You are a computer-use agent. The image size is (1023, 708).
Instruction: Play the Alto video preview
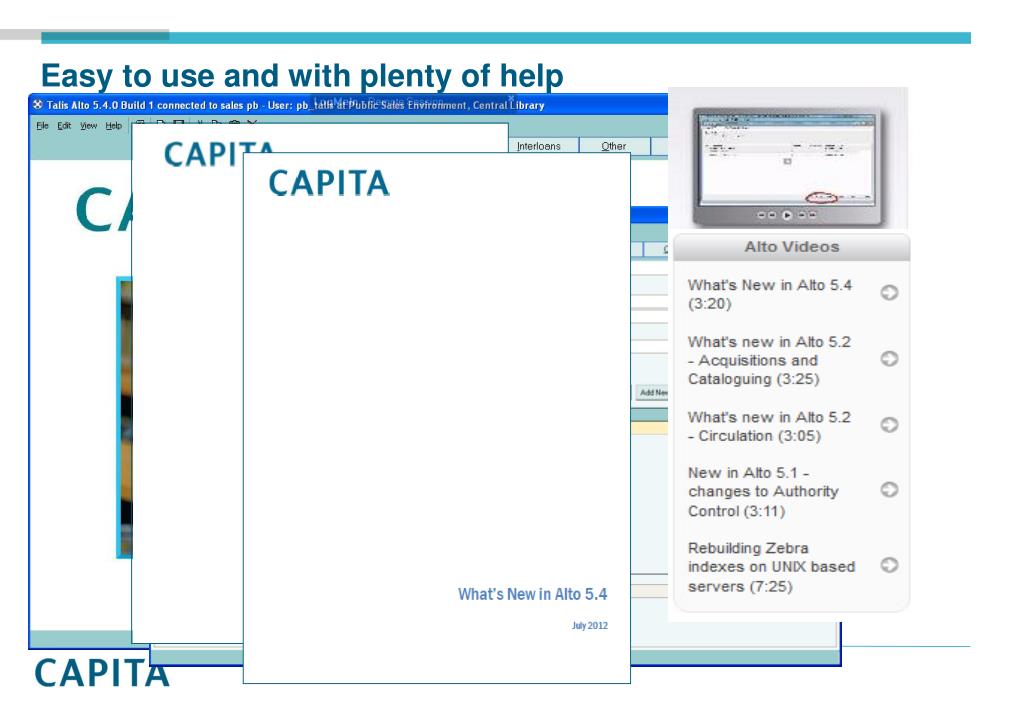click(787, 215)
